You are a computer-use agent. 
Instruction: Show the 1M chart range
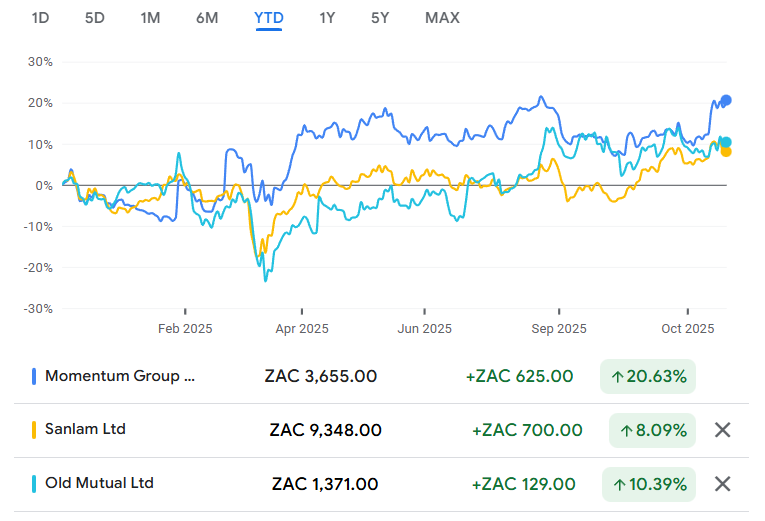(150, 18)
